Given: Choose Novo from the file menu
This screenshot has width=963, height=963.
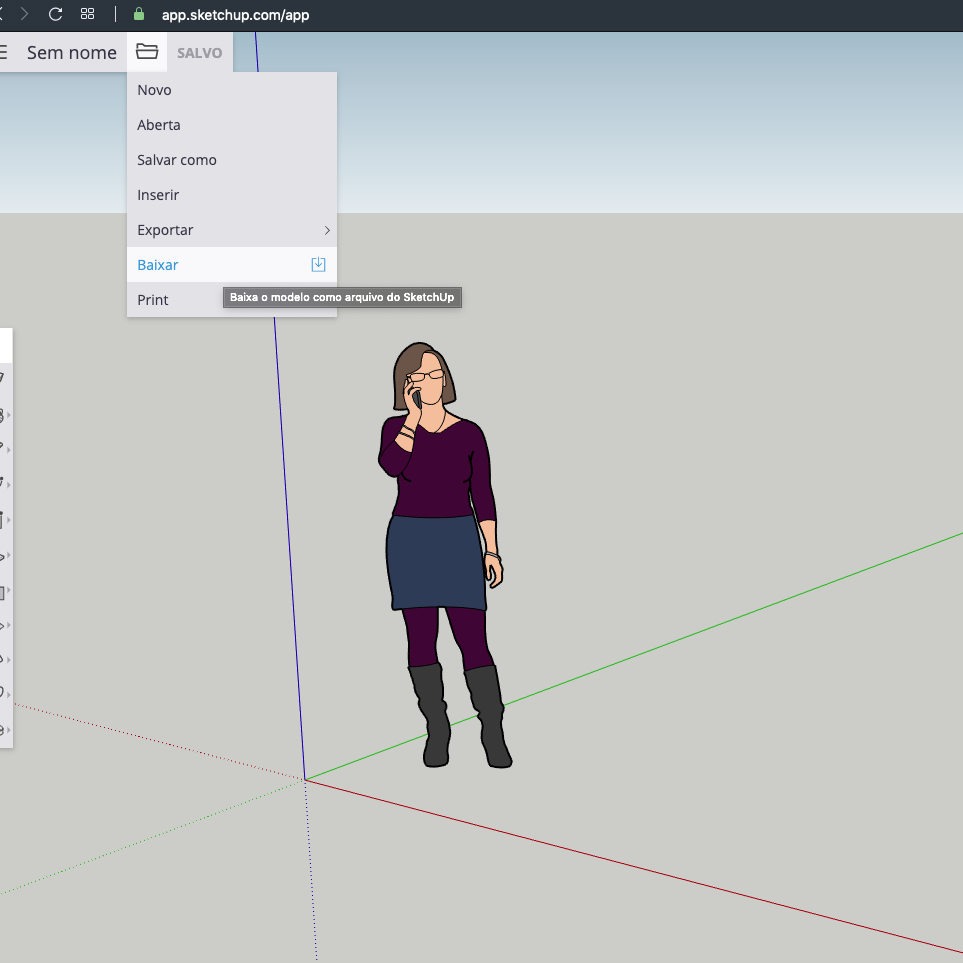Looking at the screenshot, I should (x=155, y=90).
